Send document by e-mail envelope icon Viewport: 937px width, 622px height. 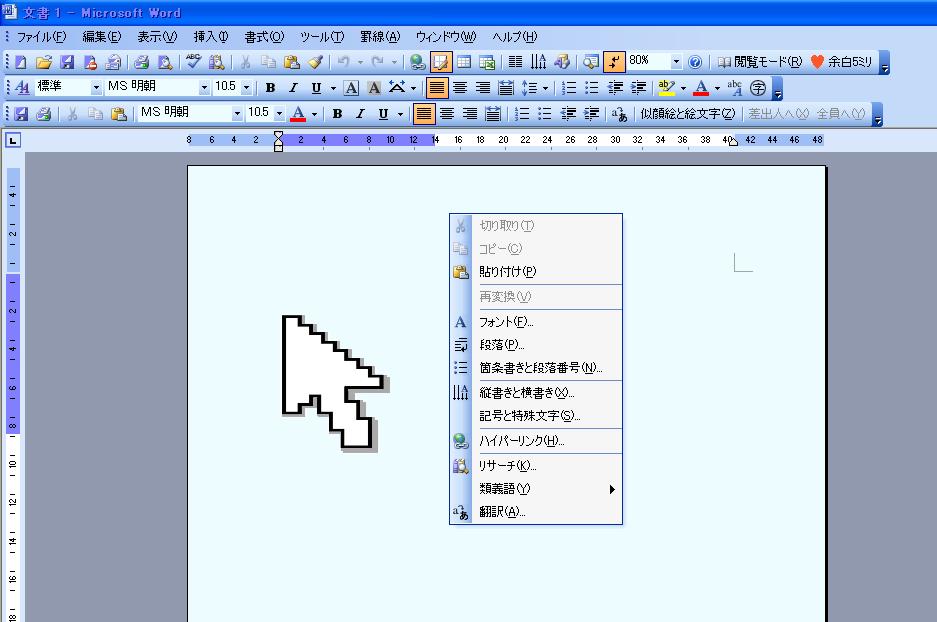tap(113, 62)
